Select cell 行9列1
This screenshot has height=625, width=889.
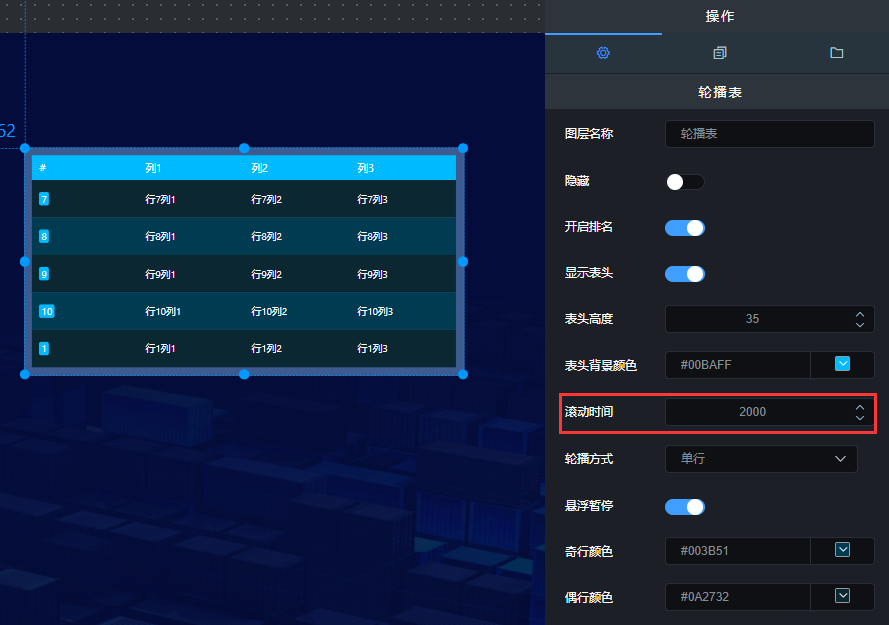coord(160,274)
